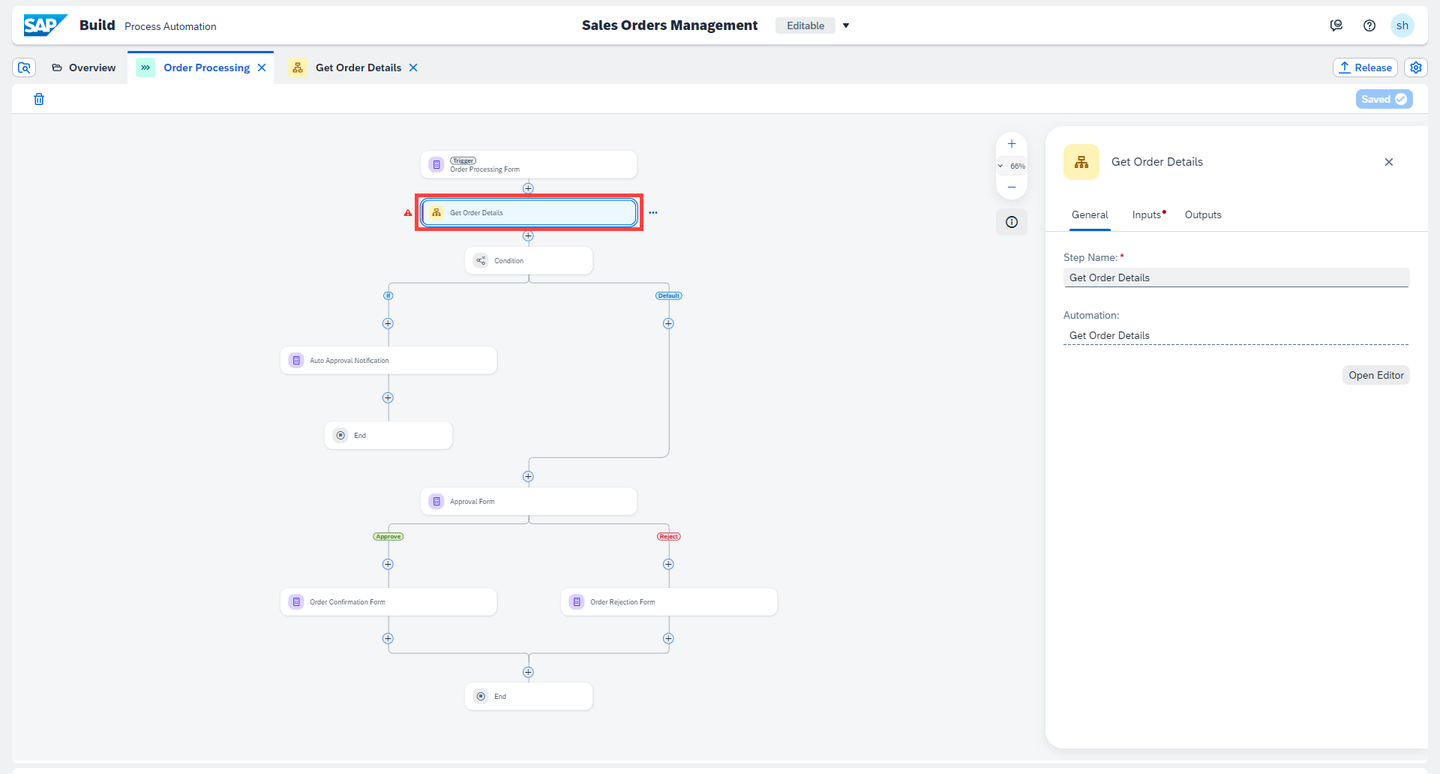This screenshot has width=1440, height=774.
Task: Click the Automation field value
Action: (x=1236, y=335)
